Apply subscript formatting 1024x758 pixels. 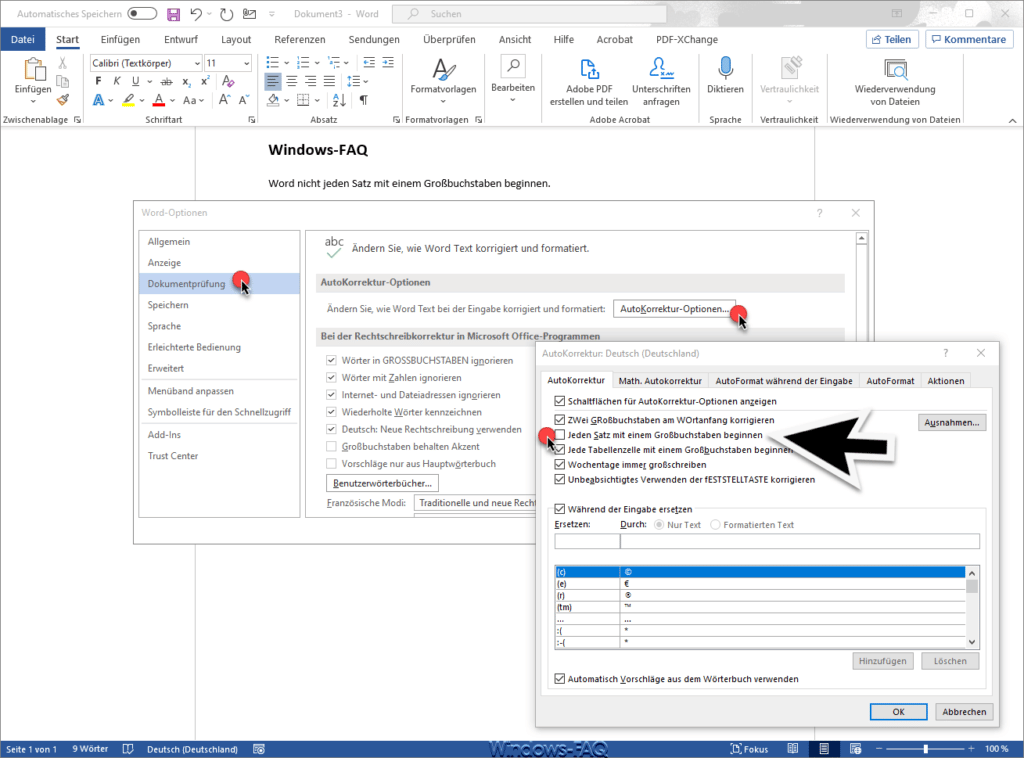pyautogui.click(x=186, y=82)
